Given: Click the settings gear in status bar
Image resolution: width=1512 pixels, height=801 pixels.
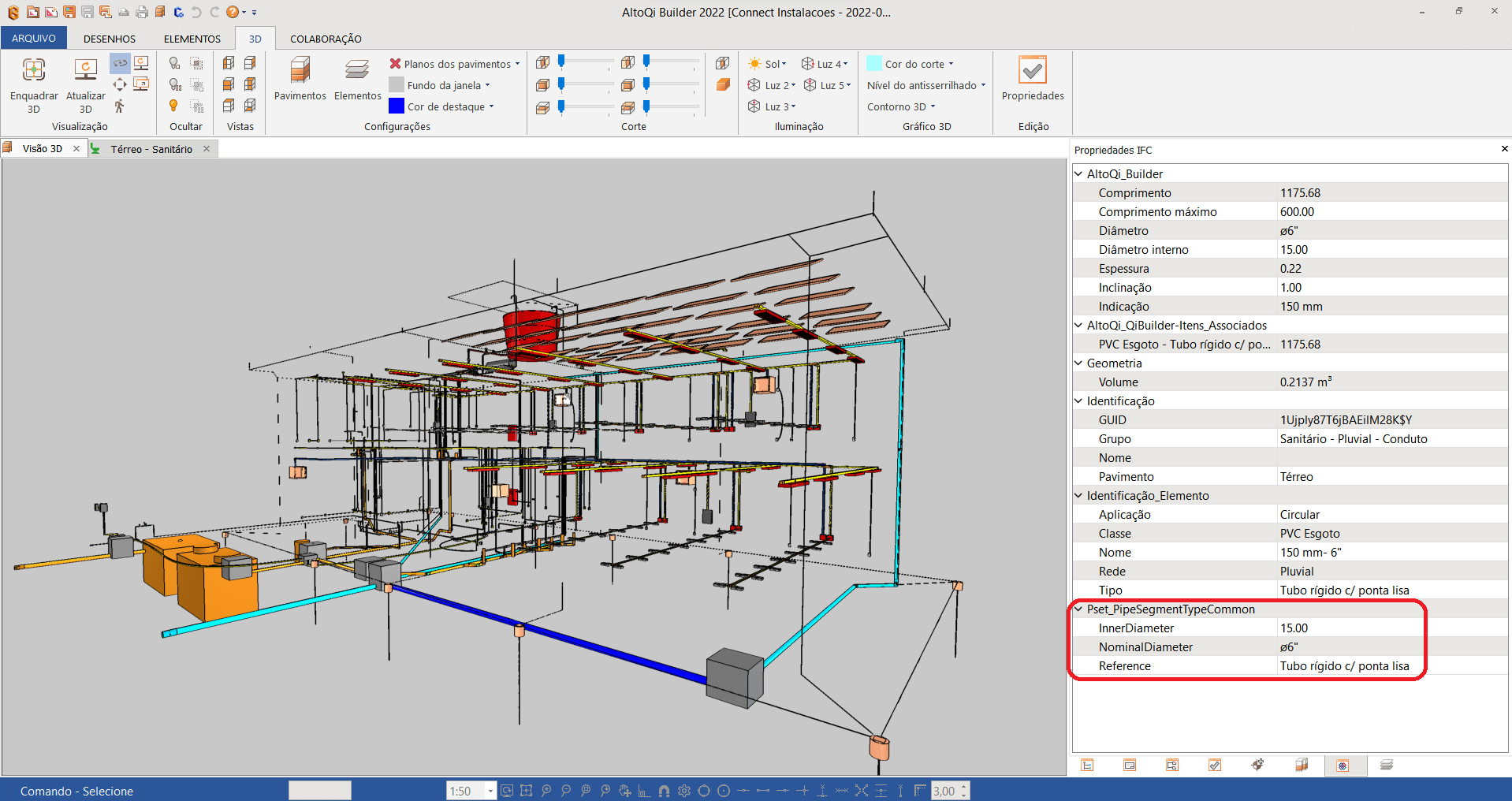Looking at the screenshot, I should tap(683, 791).
